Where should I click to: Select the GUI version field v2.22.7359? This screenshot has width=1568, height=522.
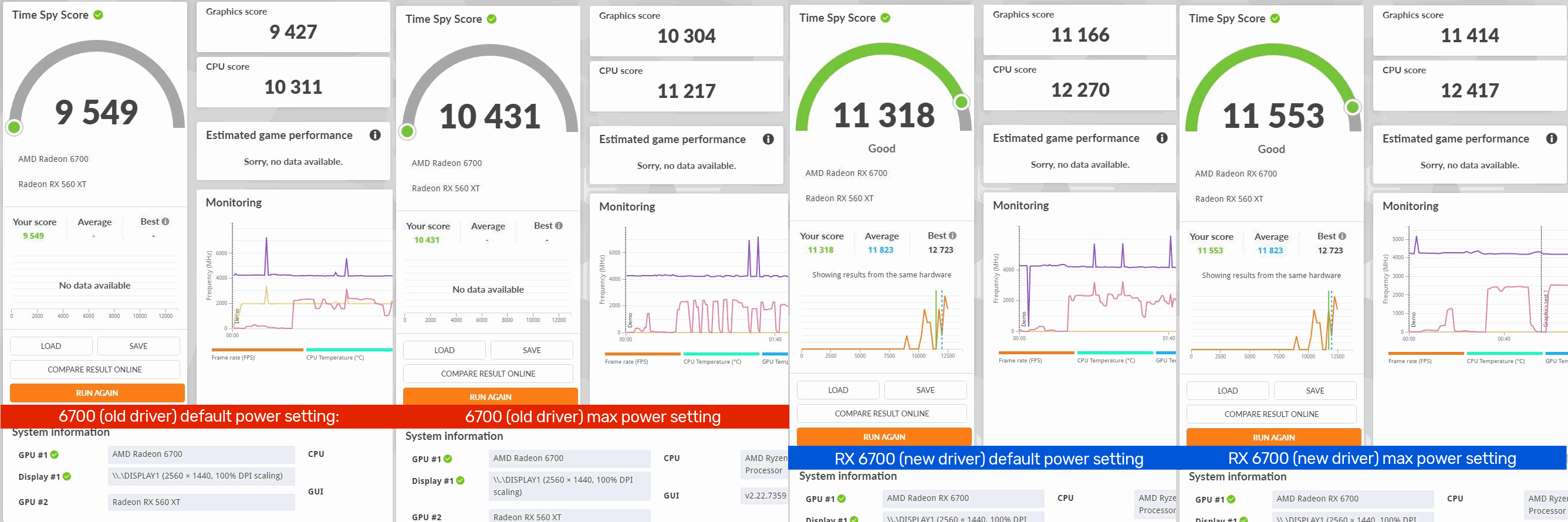765,496
